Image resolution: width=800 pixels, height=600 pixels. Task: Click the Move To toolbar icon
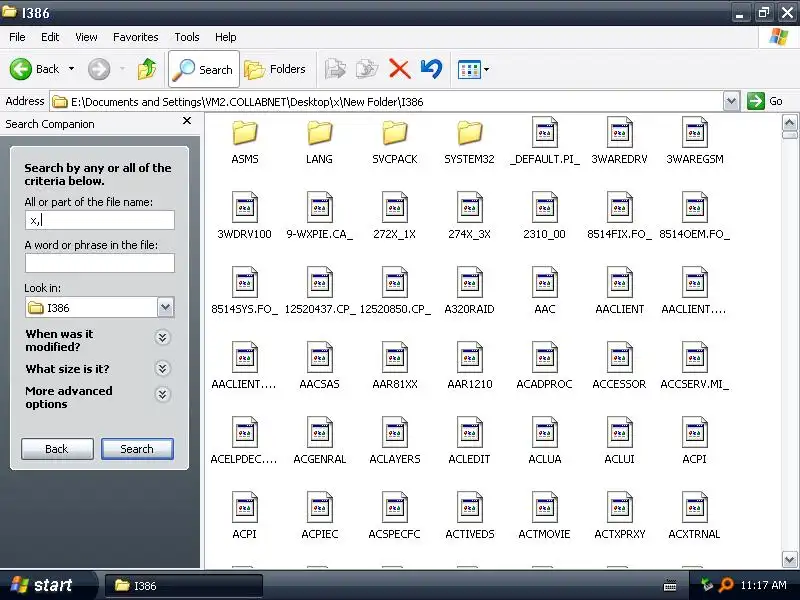coord(335,69)
